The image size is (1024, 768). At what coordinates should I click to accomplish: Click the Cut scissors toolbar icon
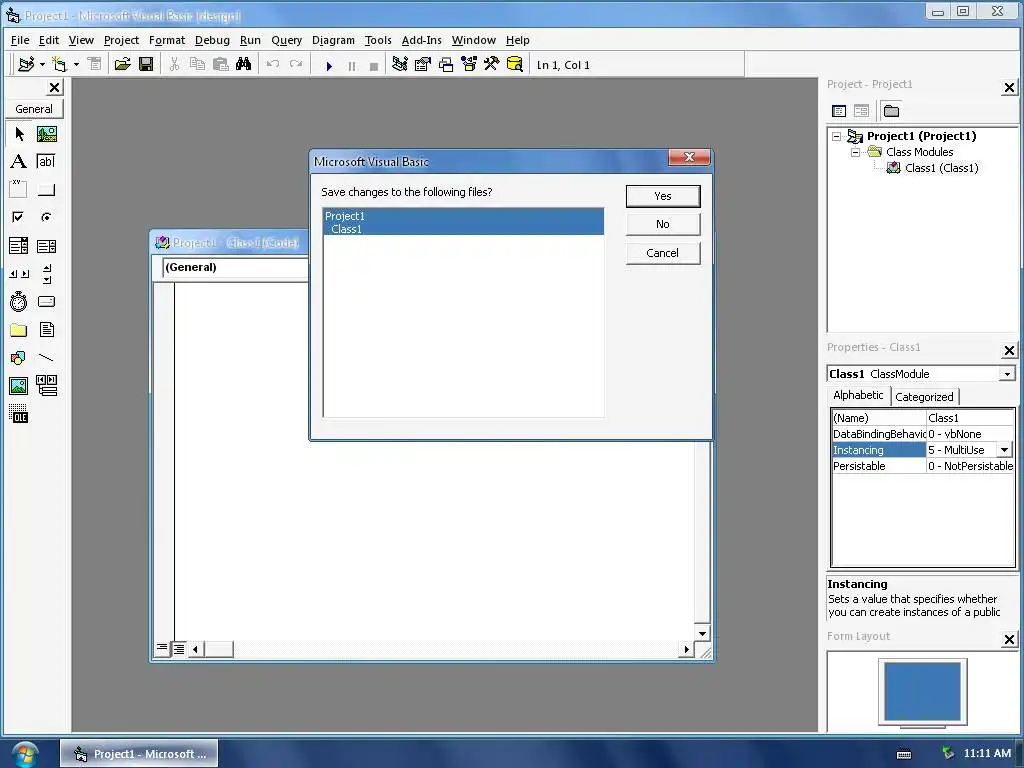tap(174, 64)
